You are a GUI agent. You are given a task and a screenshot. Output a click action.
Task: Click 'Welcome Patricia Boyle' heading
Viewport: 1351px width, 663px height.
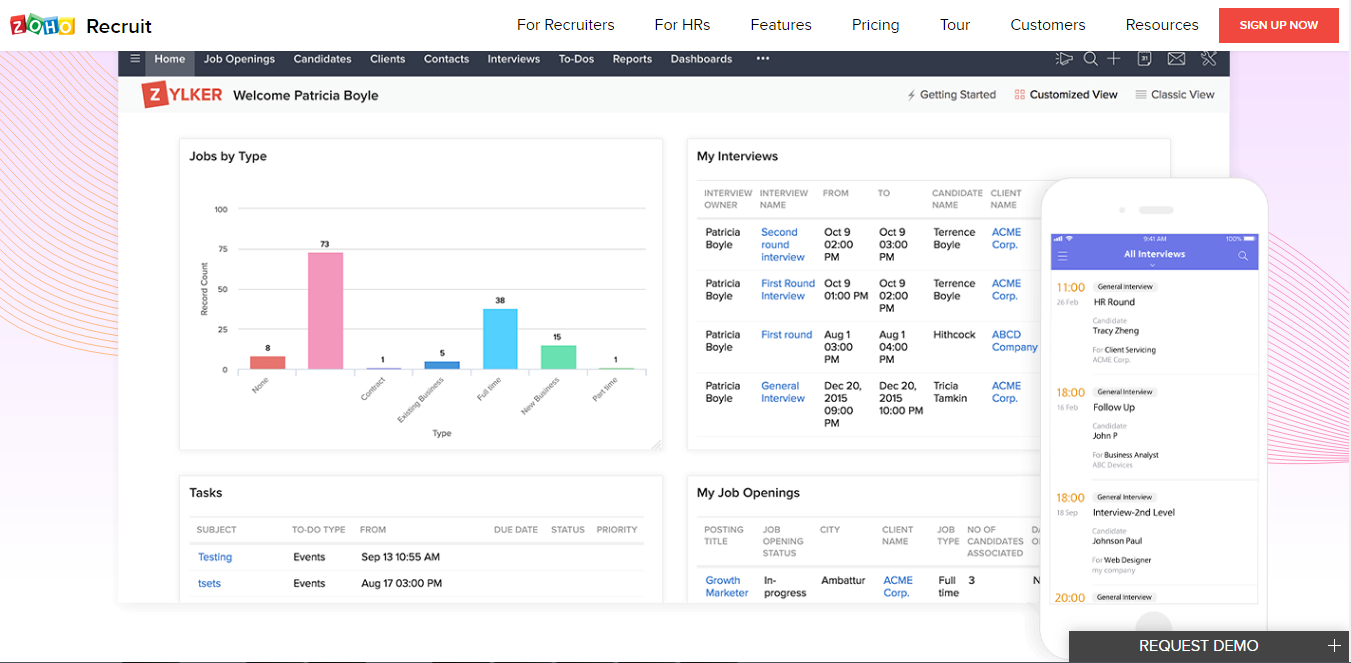point(306,96)
